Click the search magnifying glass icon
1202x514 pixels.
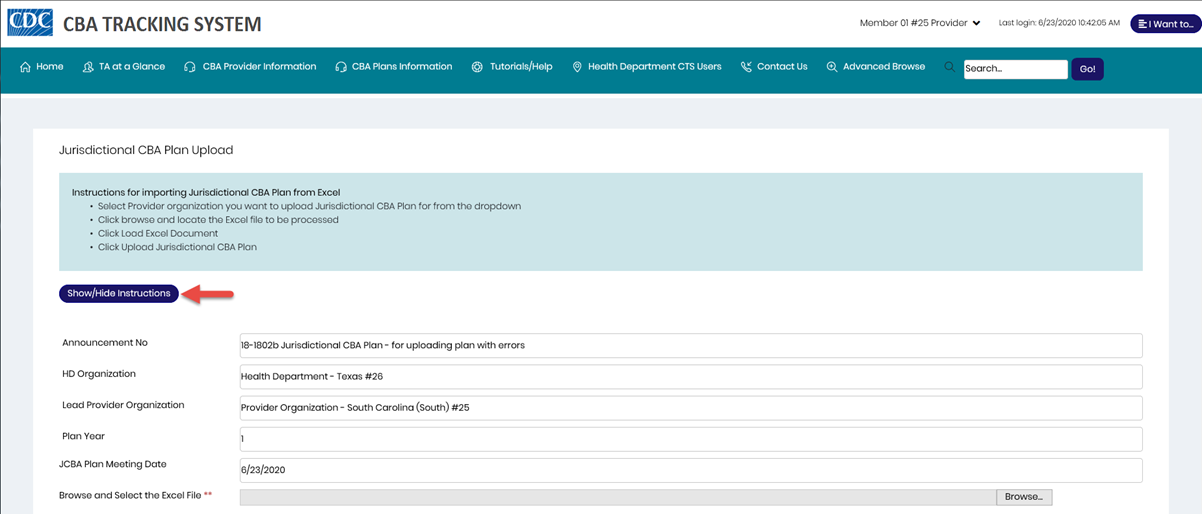pos(949,67)
